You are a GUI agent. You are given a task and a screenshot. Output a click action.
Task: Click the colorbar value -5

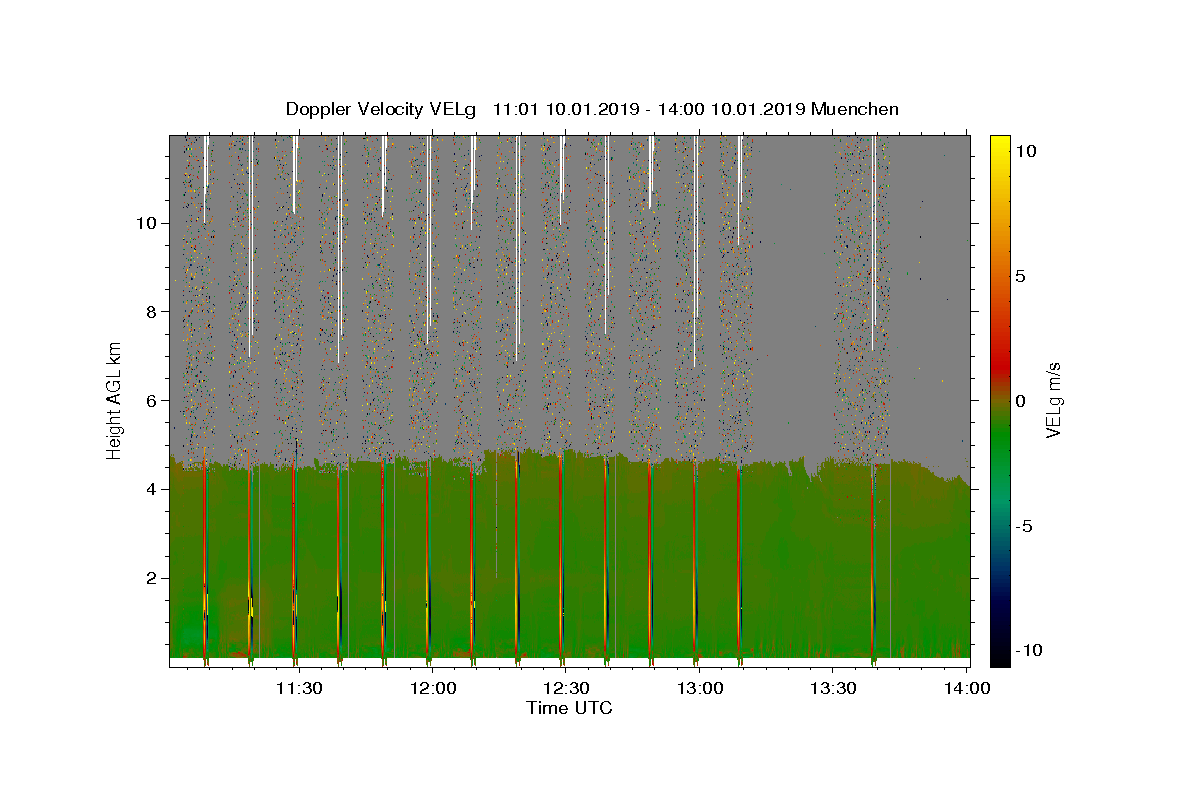(1022, 526)
